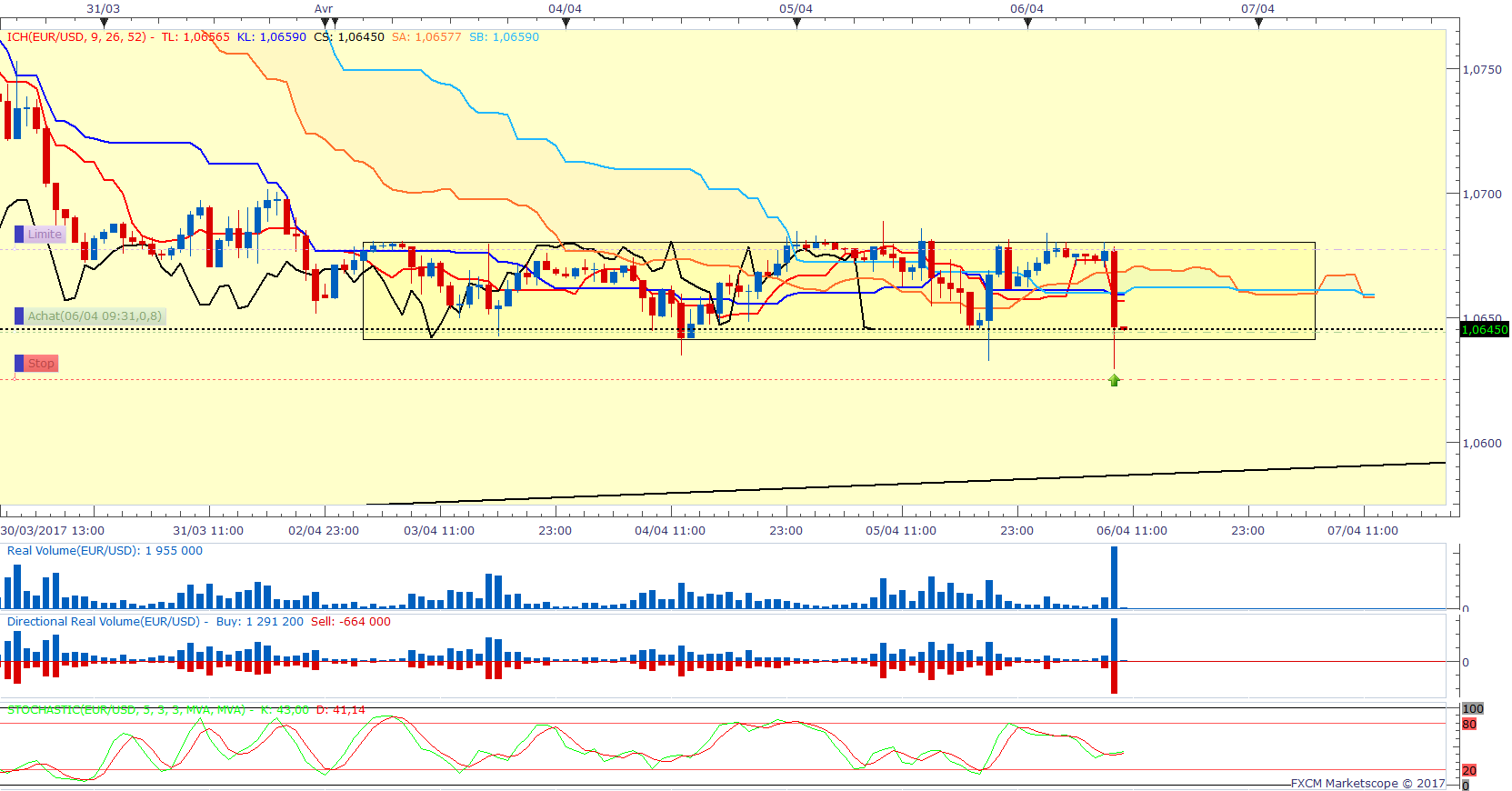Click the 06/04 day marker triangle
Screen dimensions: 1512x791
1027,23
